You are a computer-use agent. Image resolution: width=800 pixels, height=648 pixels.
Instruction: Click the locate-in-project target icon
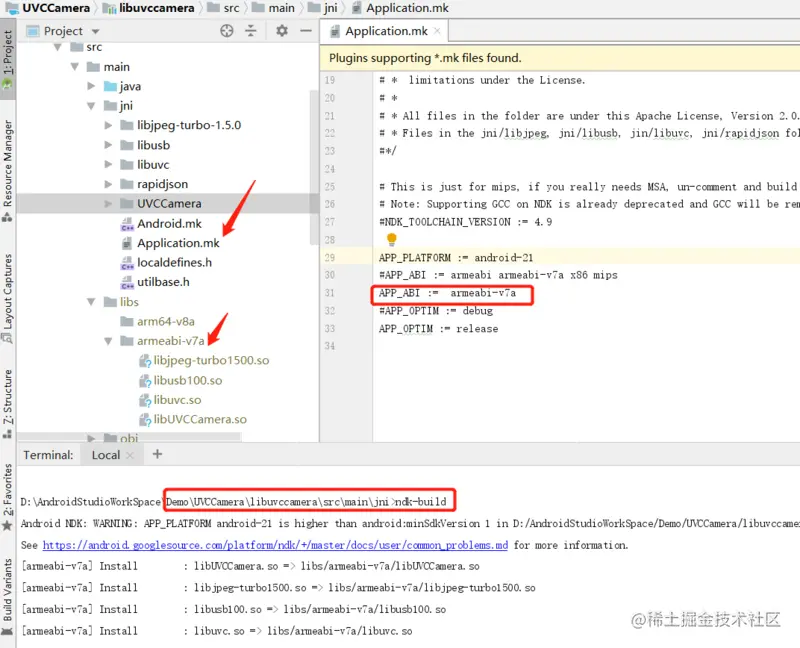[x=227, y=31]
